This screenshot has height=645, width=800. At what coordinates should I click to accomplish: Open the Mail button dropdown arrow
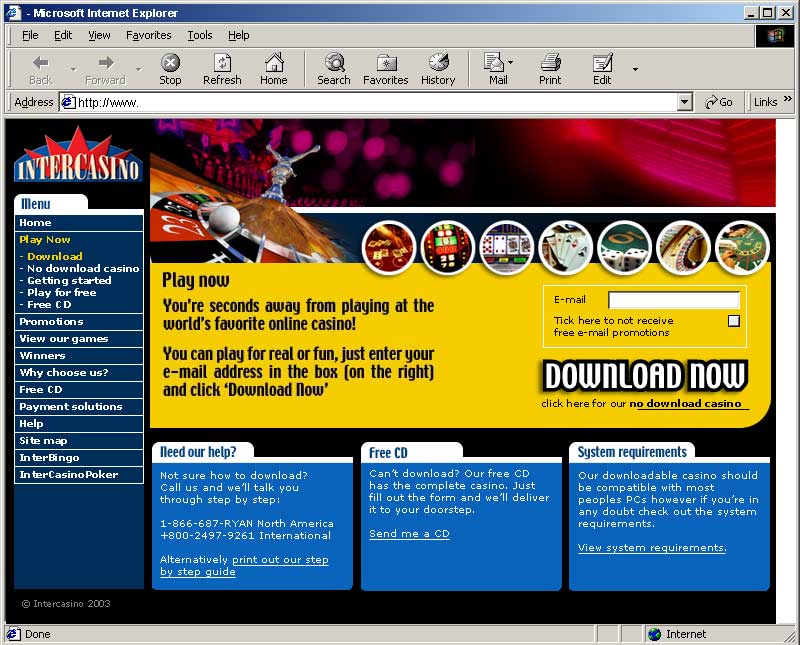point(511,63)
